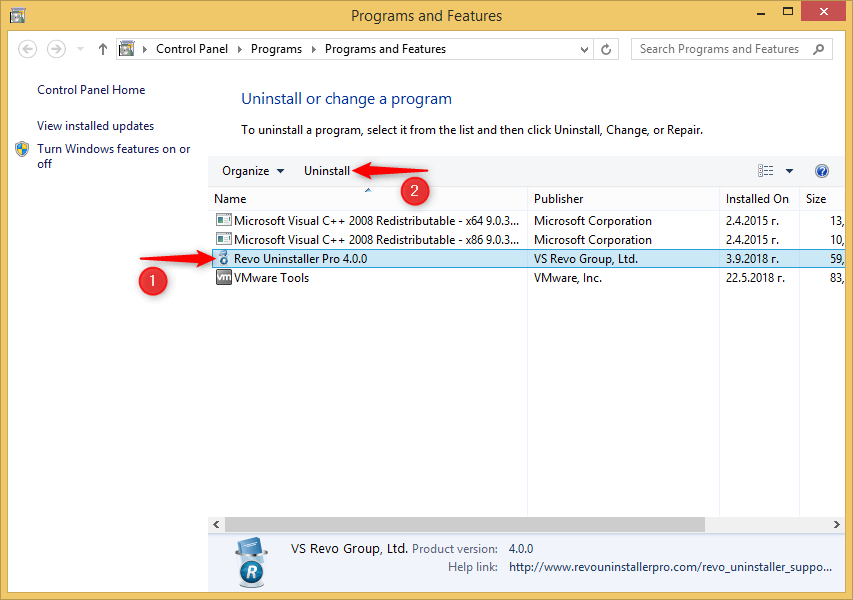Click Programs and Features breadcrumb

[x=385, y=49]
